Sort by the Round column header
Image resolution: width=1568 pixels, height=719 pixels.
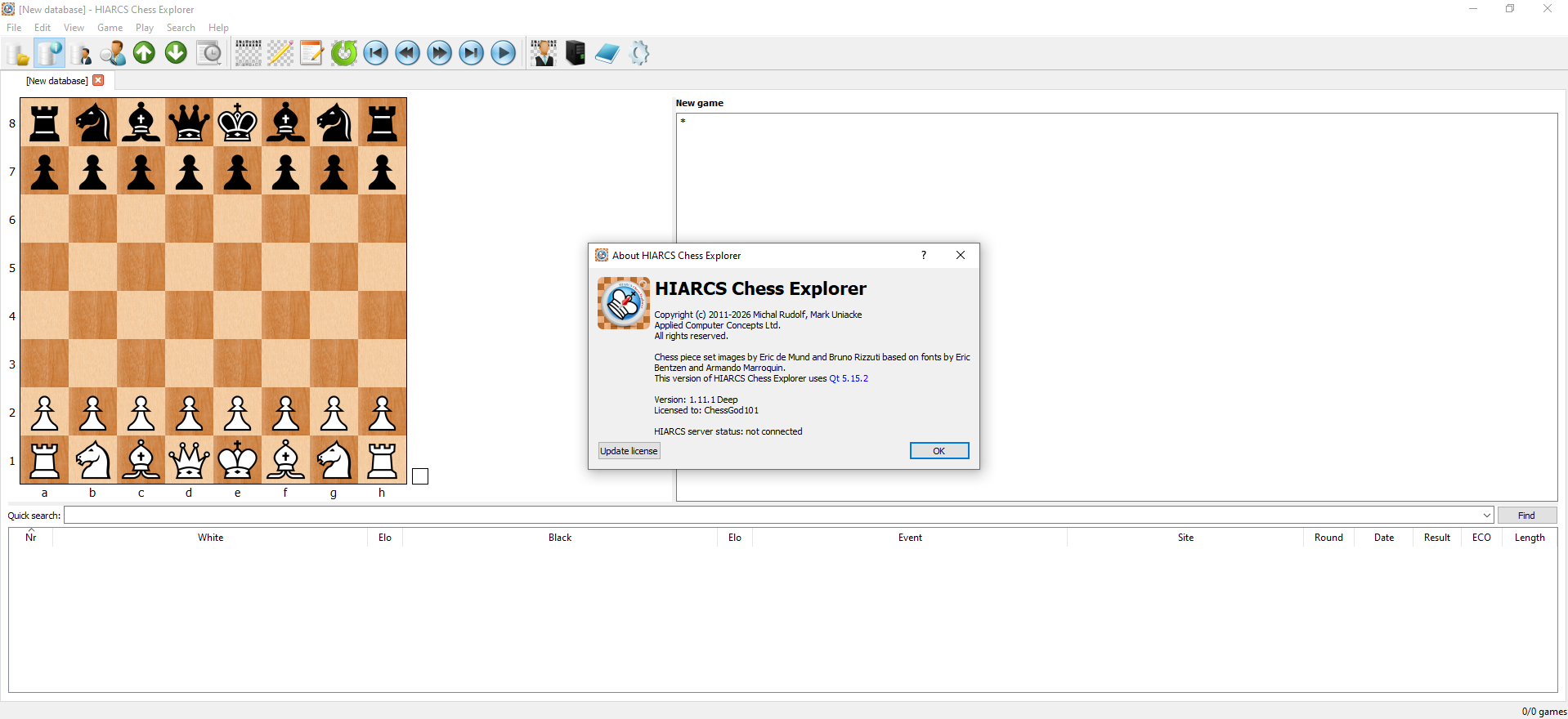1328,538
